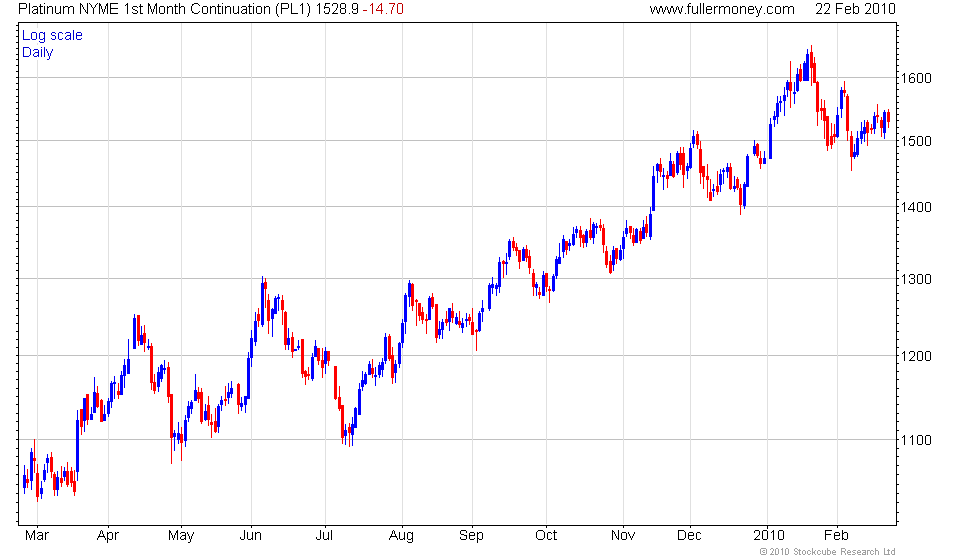Click the 'Sep' month axis label

pos(471,536)
